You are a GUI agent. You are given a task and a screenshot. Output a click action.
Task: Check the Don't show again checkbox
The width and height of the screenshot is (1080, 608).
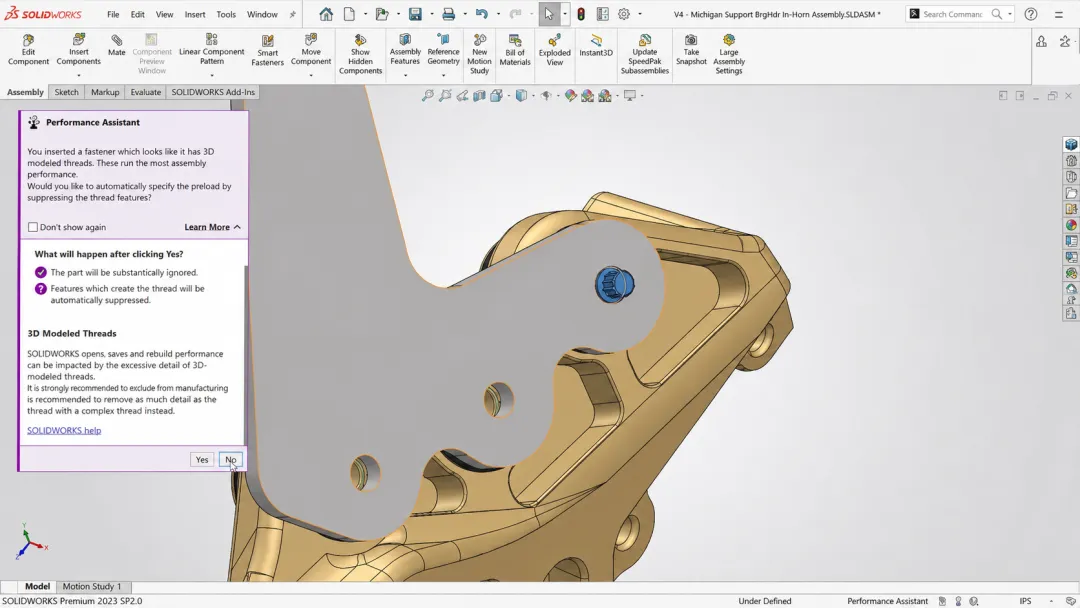click(32, 227)
